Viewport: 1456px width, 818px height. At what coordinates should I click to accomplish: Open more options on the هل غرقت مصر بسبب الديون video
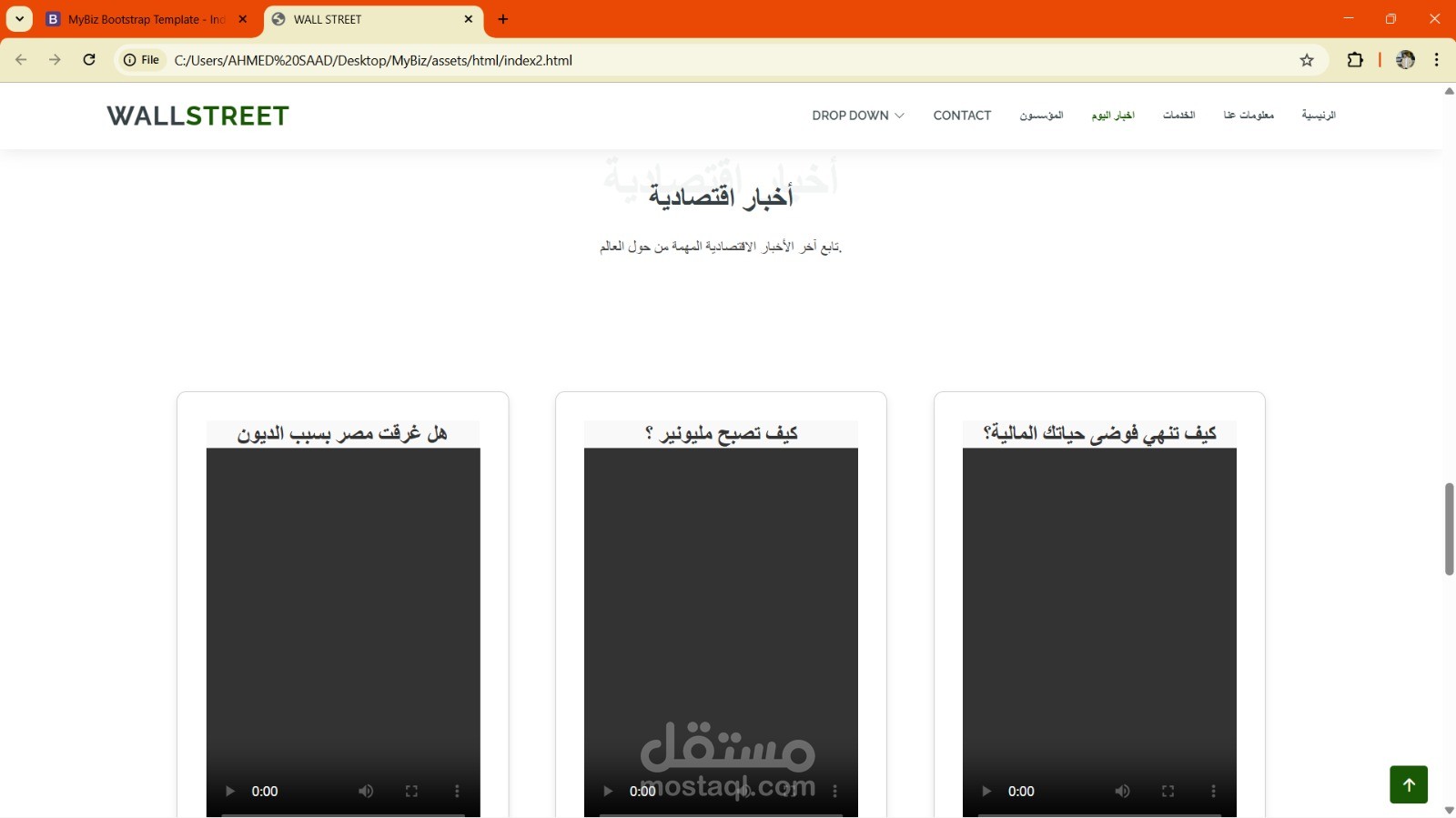click(457, 792)
